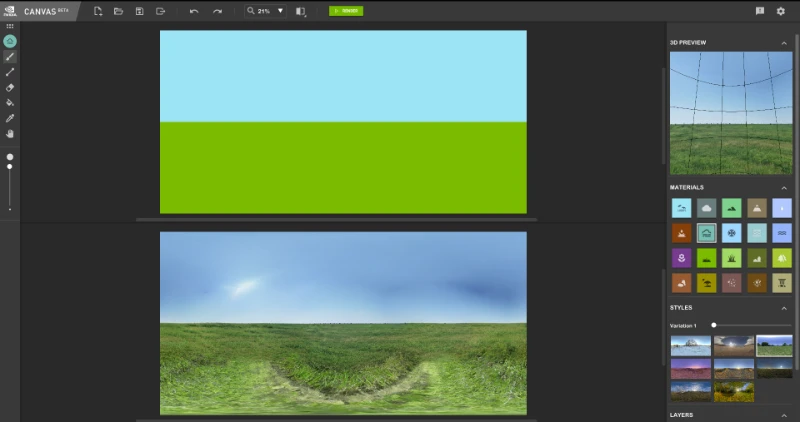This screenshot has height=422, width=800.
Task: Open the feedback icon at top right
Action: 760,11
